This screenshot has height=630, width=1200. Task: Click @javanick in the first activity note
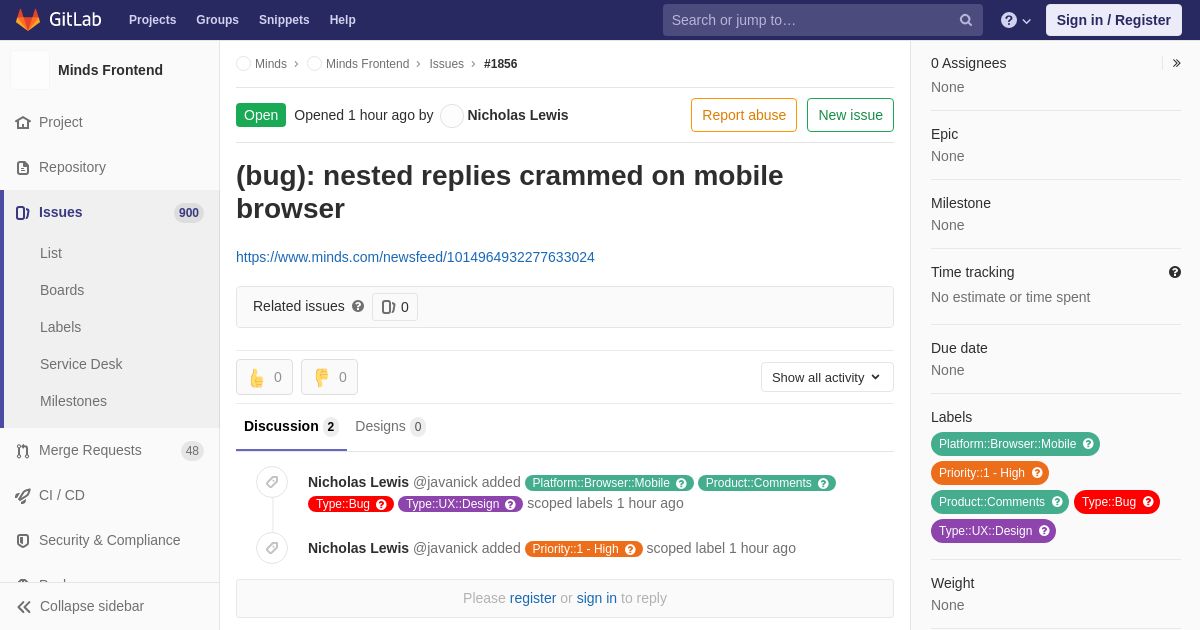click(445, 482)
